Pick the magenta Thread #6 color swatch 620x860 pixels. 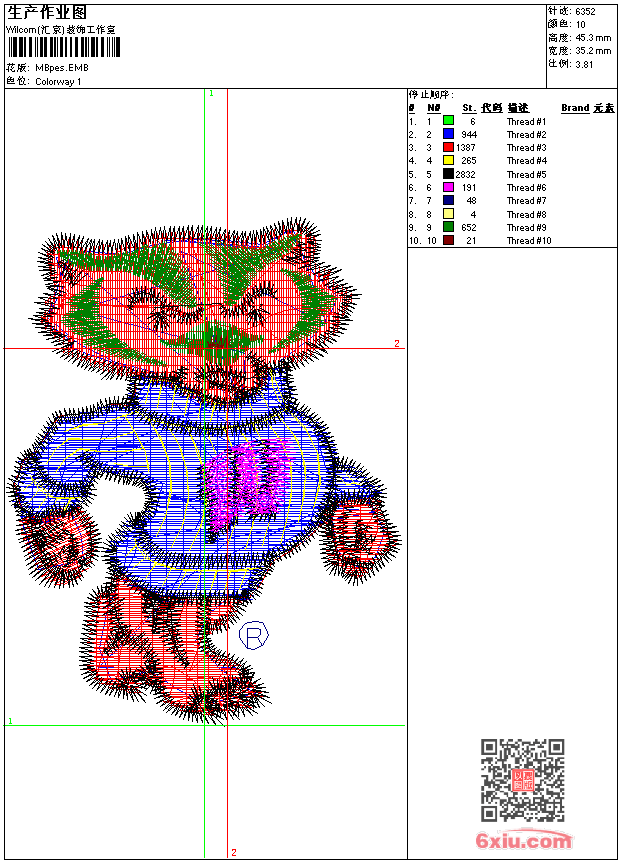point(448,187)
